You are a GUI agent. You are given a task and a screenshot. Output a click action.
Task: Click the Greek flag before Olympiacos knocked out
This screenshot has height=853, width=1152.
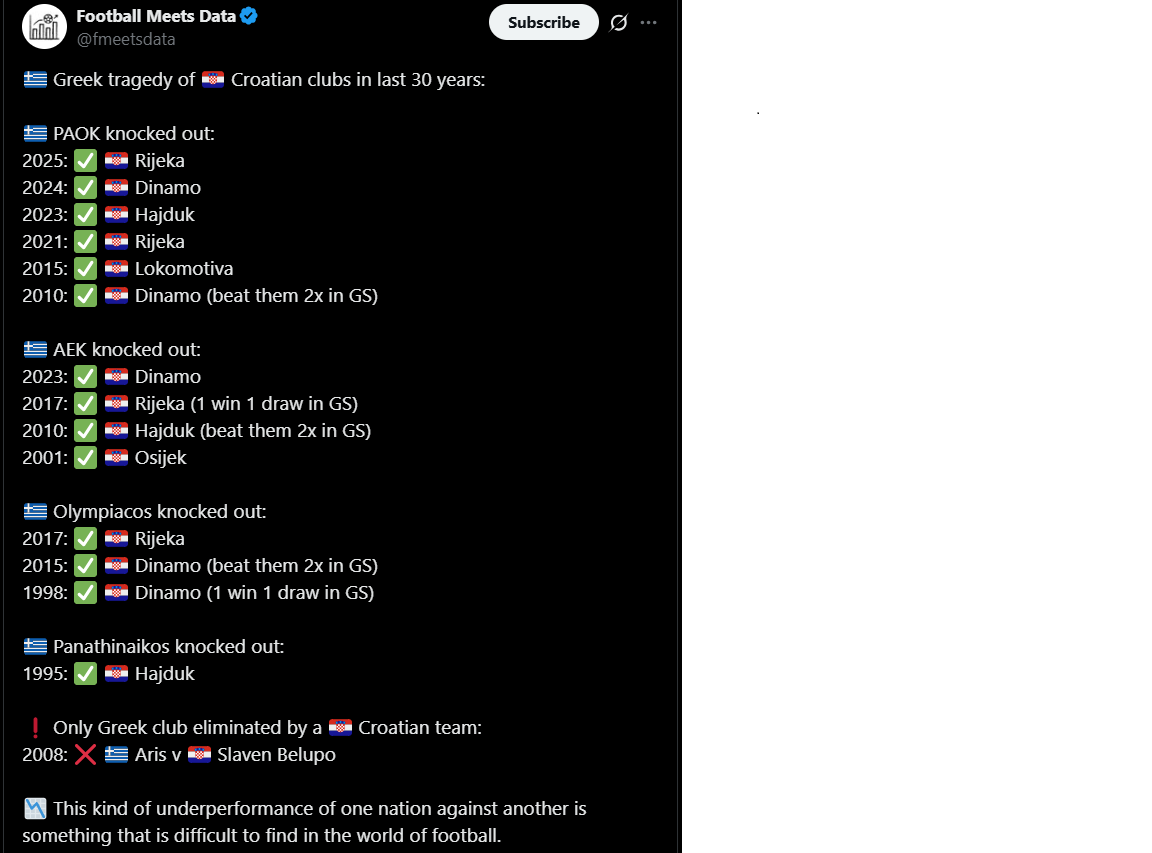click(35, 511)
